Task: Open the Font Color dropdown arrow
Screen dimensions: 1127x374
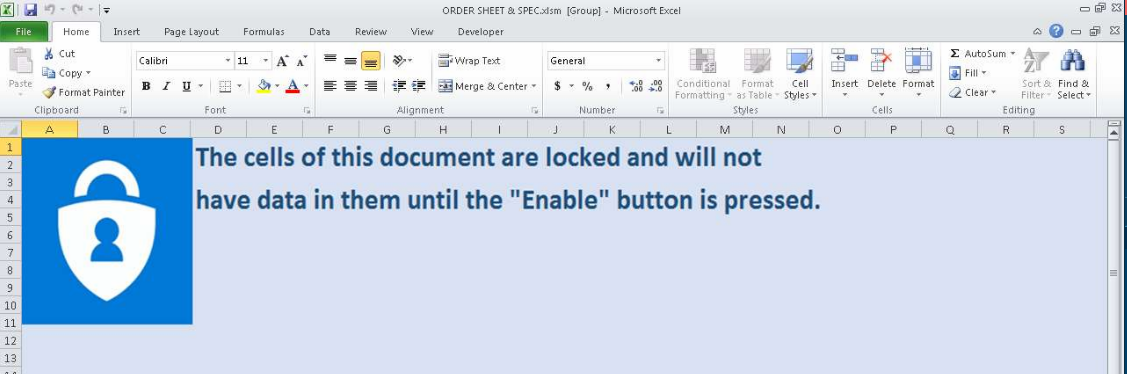Action: (x=306, y=86)
